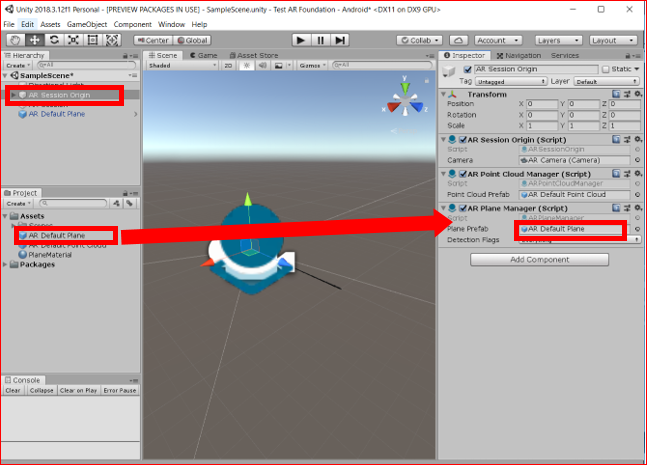This screenshot has width=647, height=465.
Task: Open Hierarchy Create dropdown
Action: (x=18, y=65)
